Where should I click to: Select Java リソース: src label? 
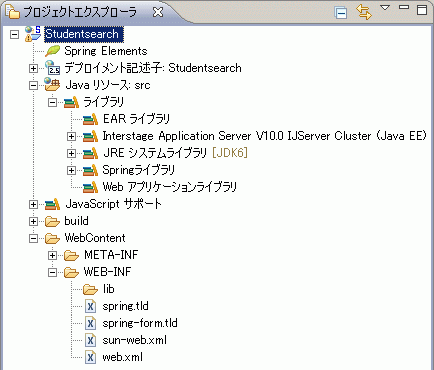(108, 85)
